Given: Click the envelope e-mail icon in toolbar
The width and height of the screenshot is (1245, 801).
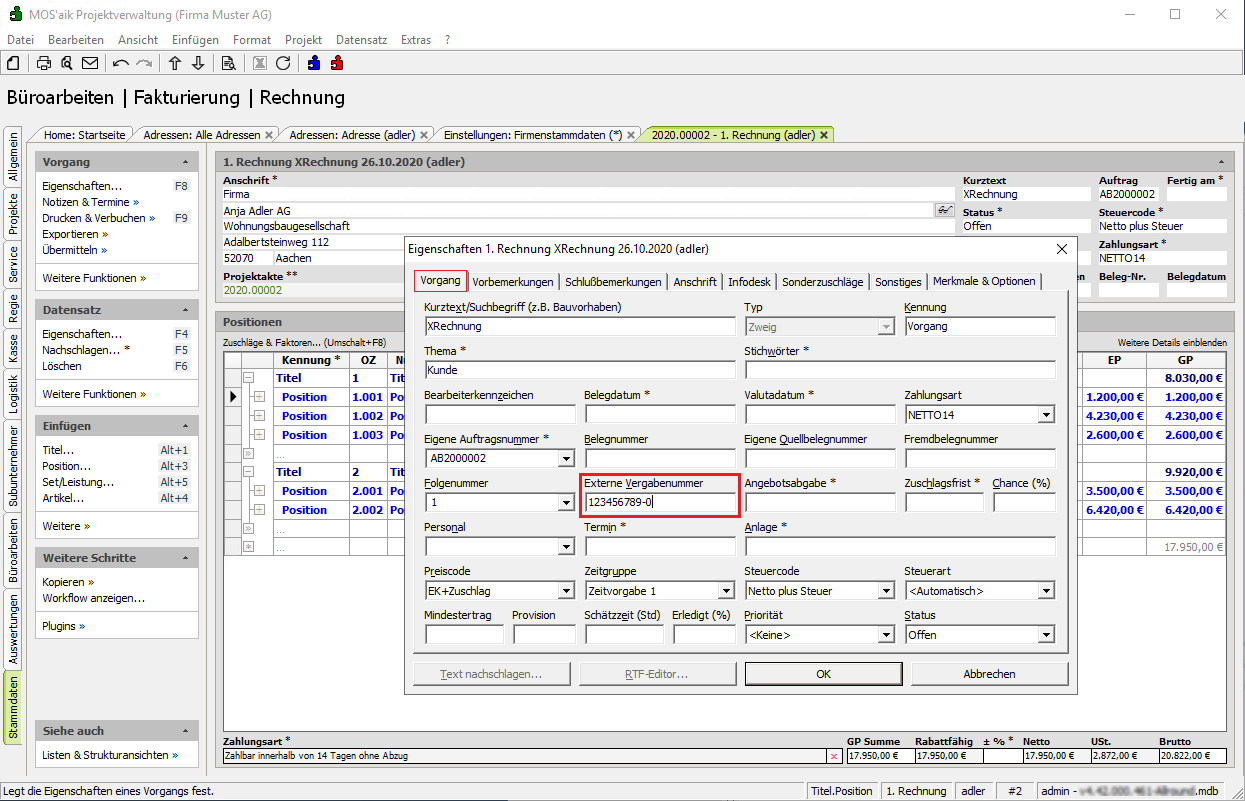Looking at the screenshot, I should [90, 63].
